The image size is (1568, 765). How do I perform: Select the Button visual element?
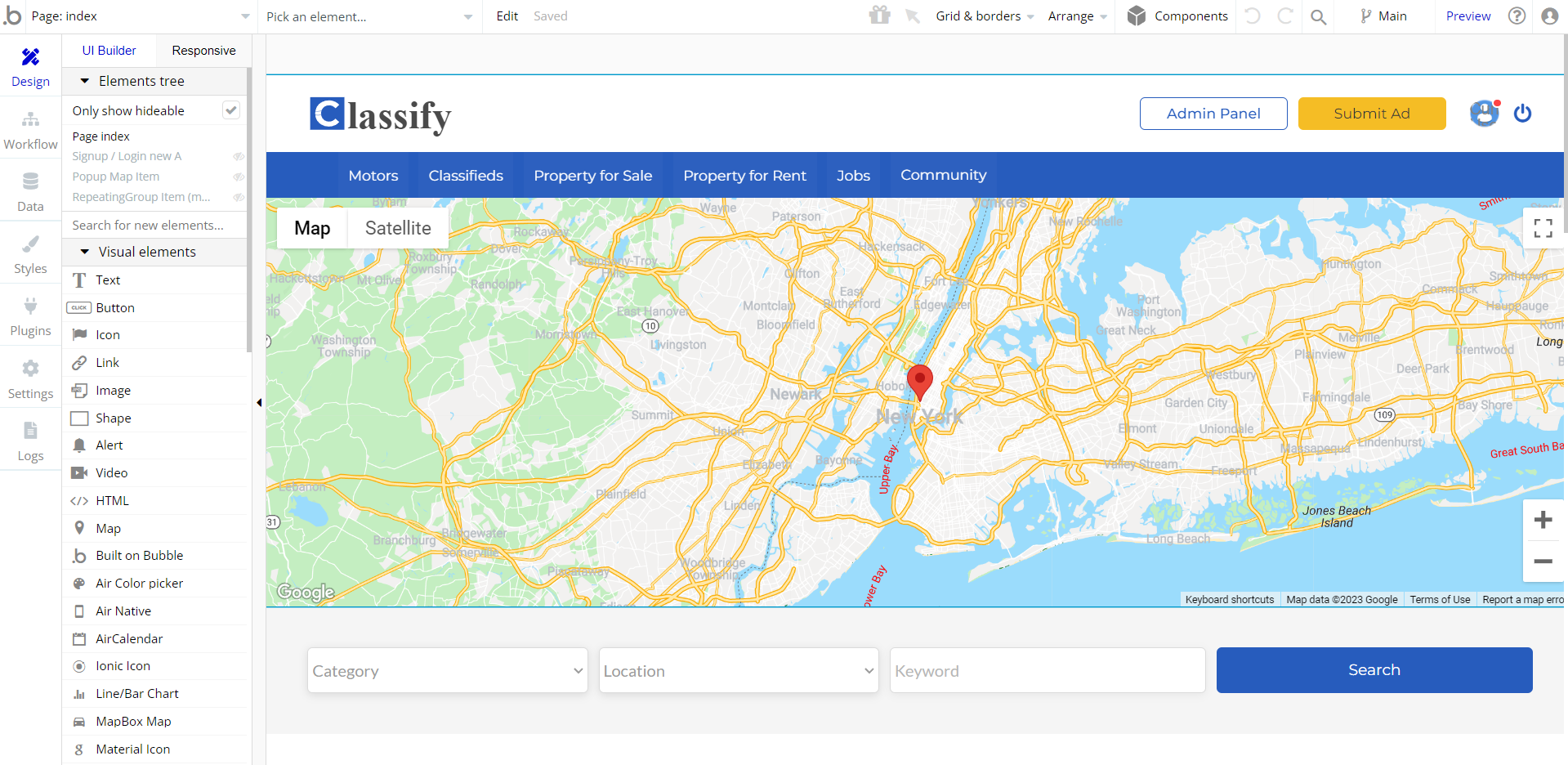pyautogui.click(x=154, y=307)
